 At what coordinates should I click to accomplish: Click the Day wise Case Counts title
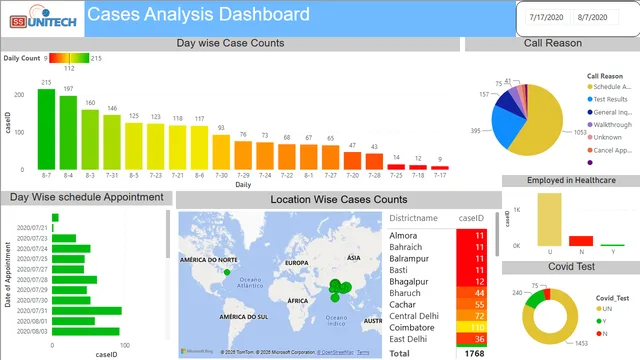[230, 43]
